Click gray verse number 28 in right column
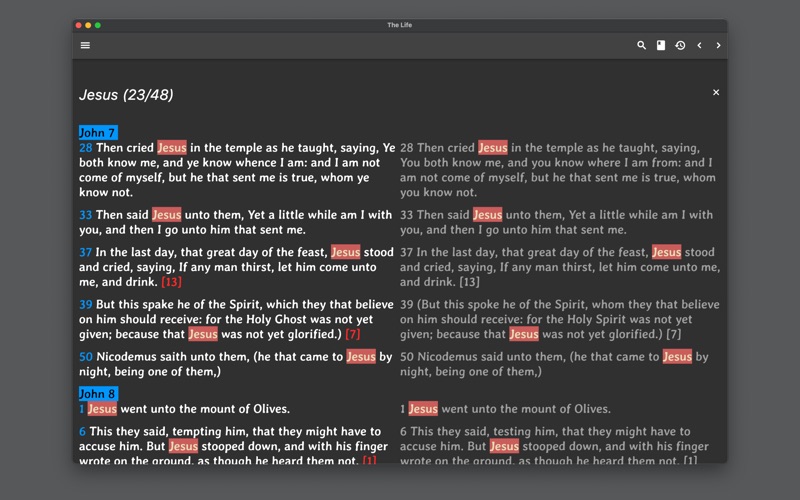 coord(407,148)
